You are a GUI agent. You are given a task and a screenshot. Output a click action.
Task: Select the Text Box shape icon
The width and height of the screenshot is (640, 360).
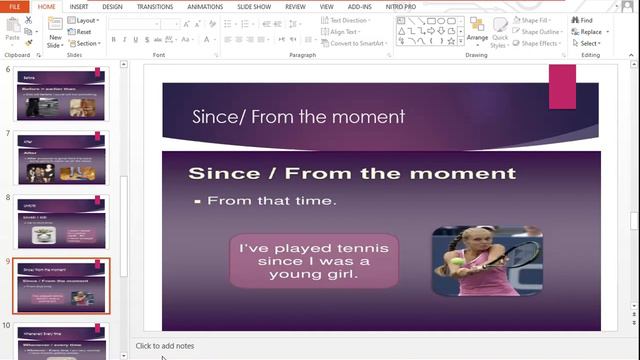(401, 21)
